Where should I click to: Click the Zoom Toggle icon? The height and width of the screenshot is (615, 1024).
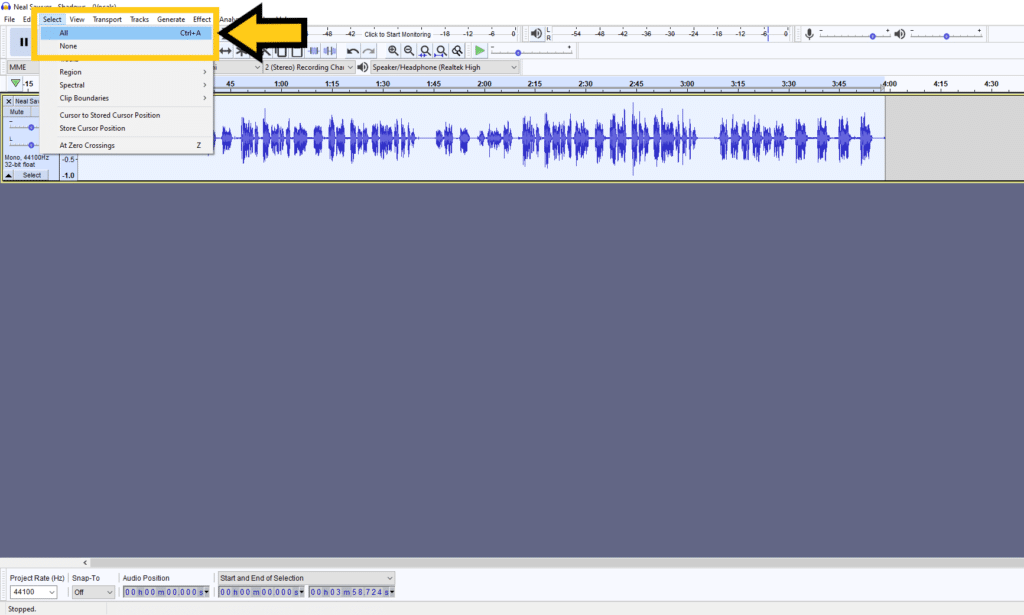[456, 49]
